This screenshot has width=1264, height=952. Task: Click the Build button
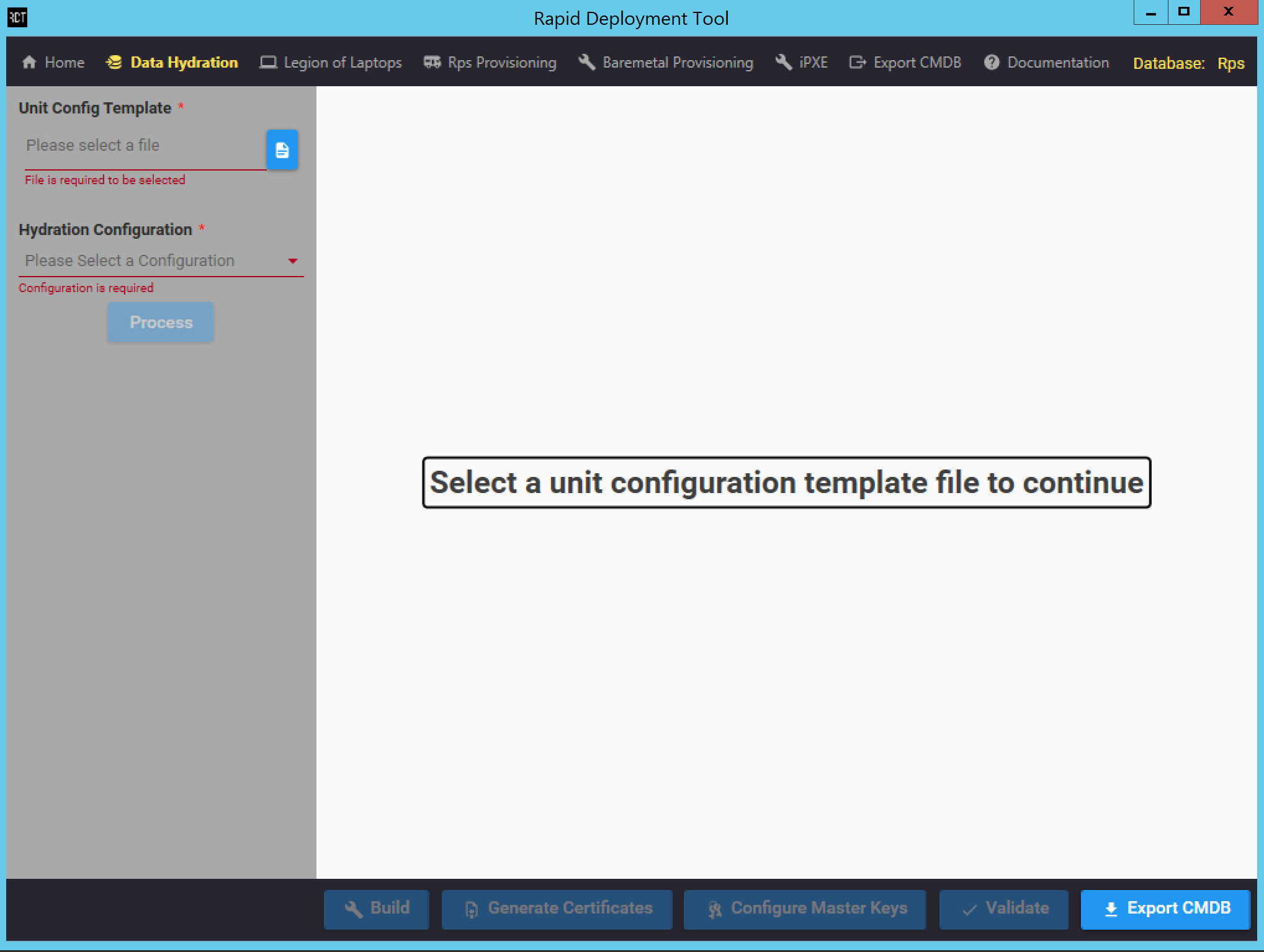[377, 909]
